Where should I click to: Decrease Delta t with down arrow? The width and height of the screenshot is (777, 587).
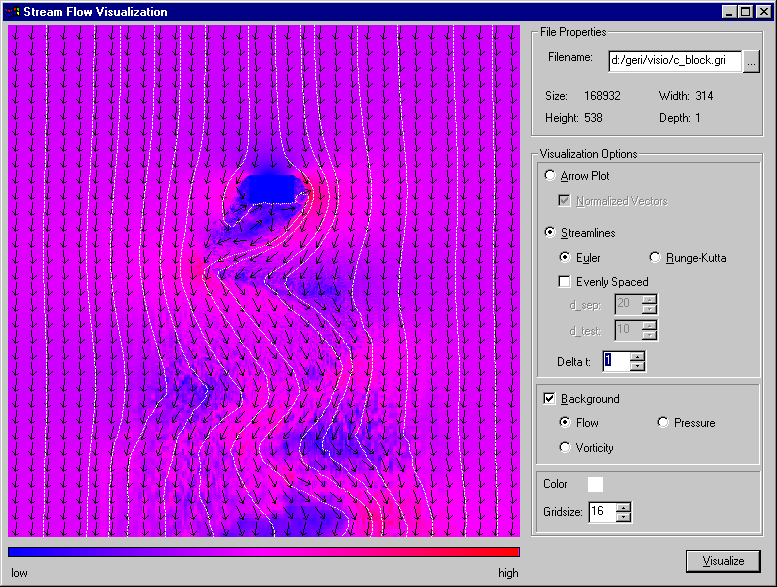coord(638,366)
